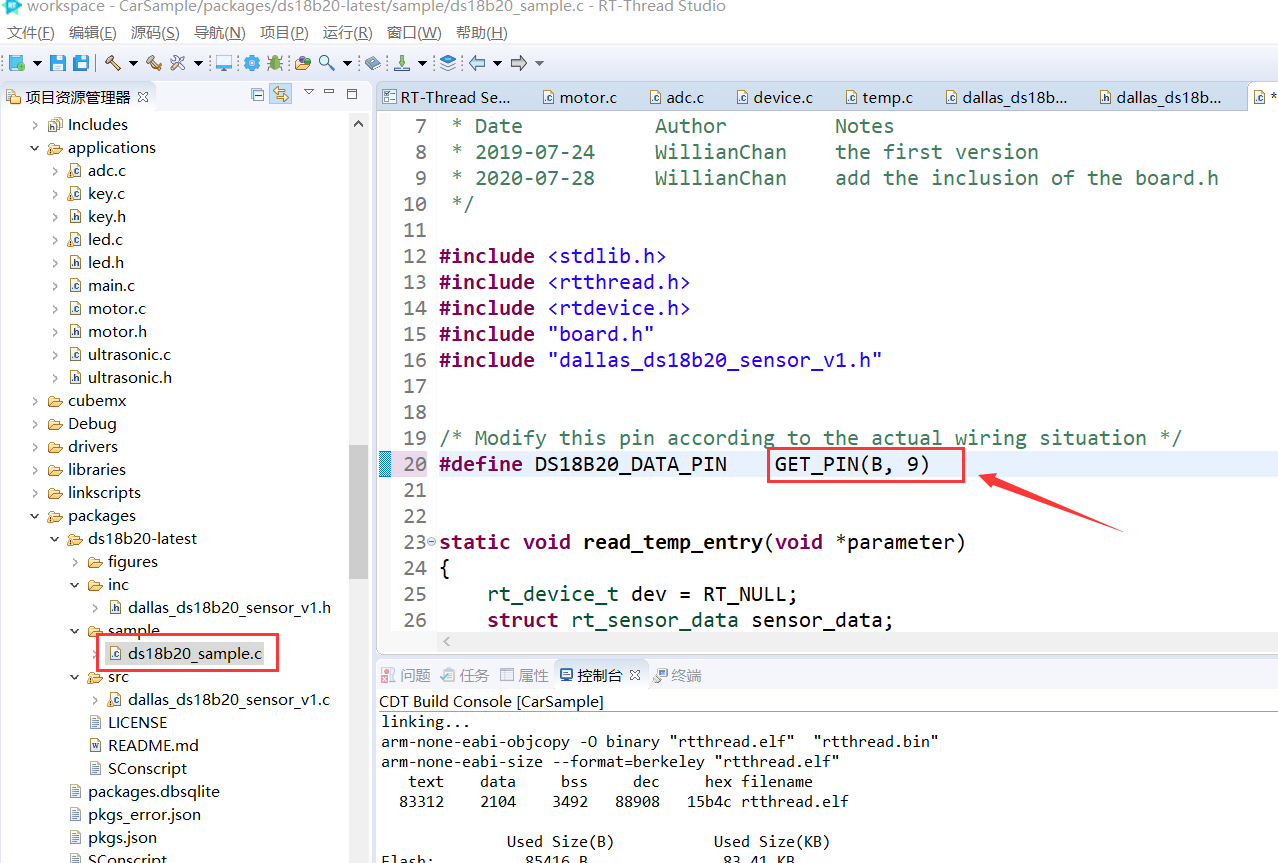
Task: Open the New project dropdown arrow
Action: click(37, 63)
